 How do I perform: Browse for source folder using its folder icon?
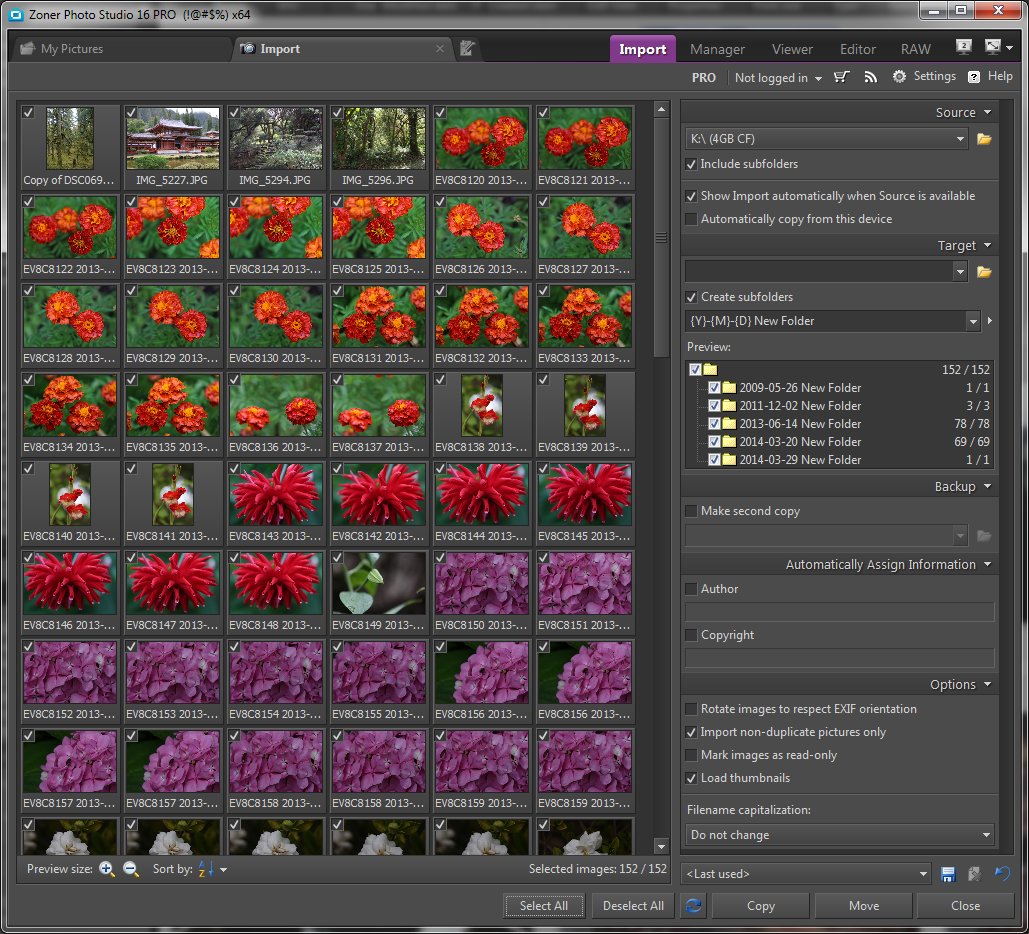point(984,139)
